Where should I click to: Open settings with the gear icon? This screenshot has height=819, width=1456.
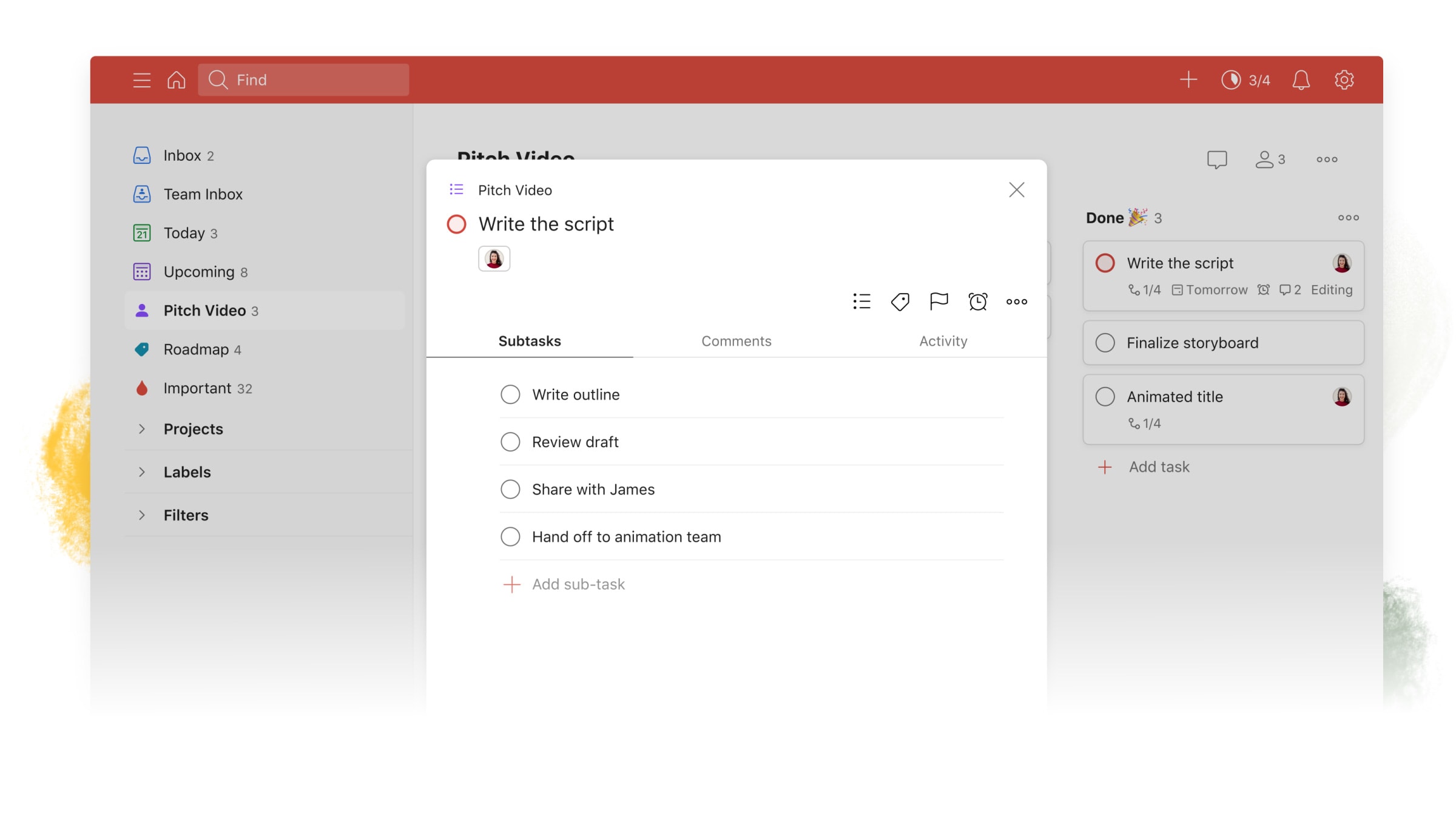(1344, 79)
